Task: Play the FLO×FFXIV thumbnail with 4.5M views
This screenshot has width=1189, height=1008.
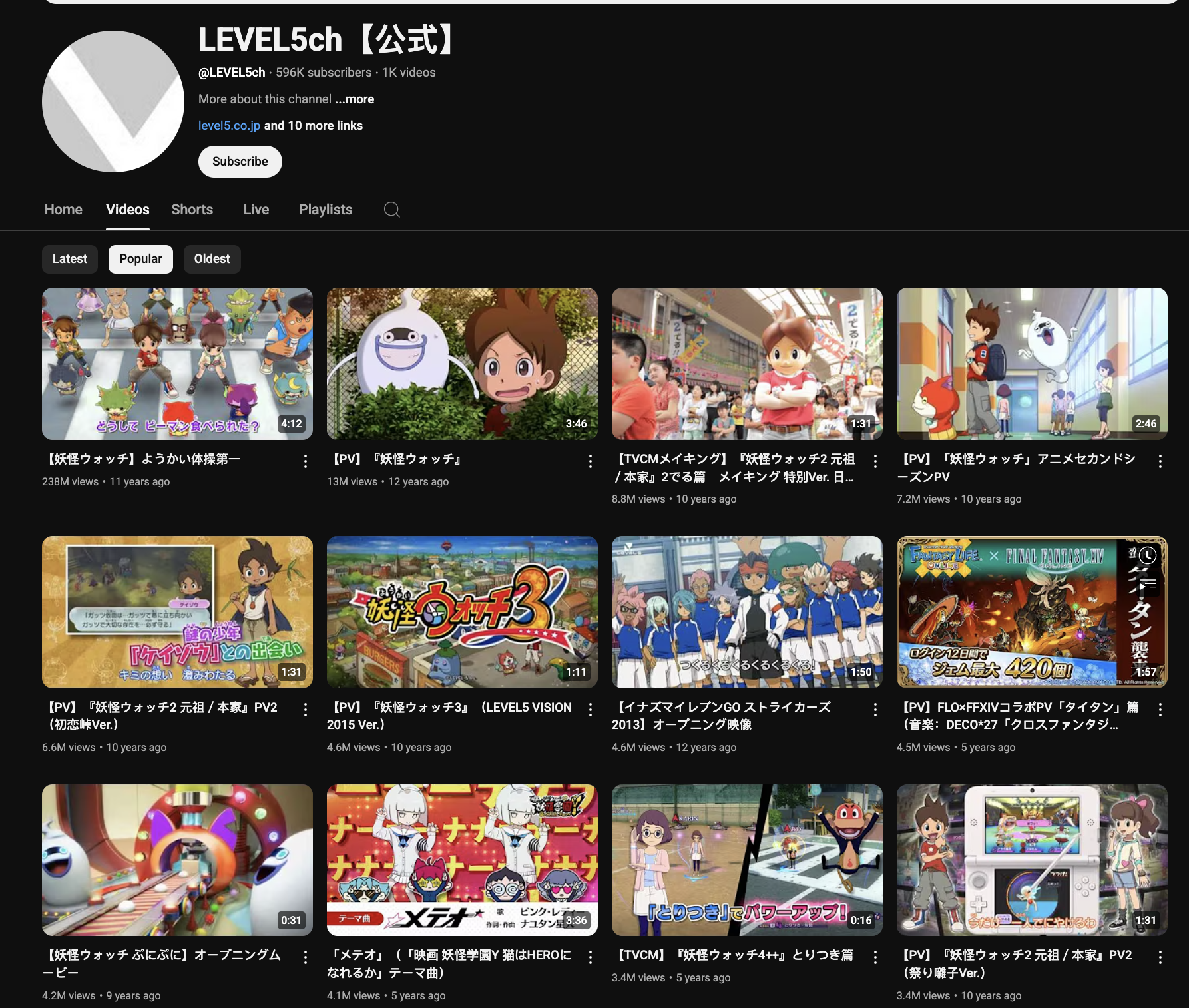Action: 1032,612
